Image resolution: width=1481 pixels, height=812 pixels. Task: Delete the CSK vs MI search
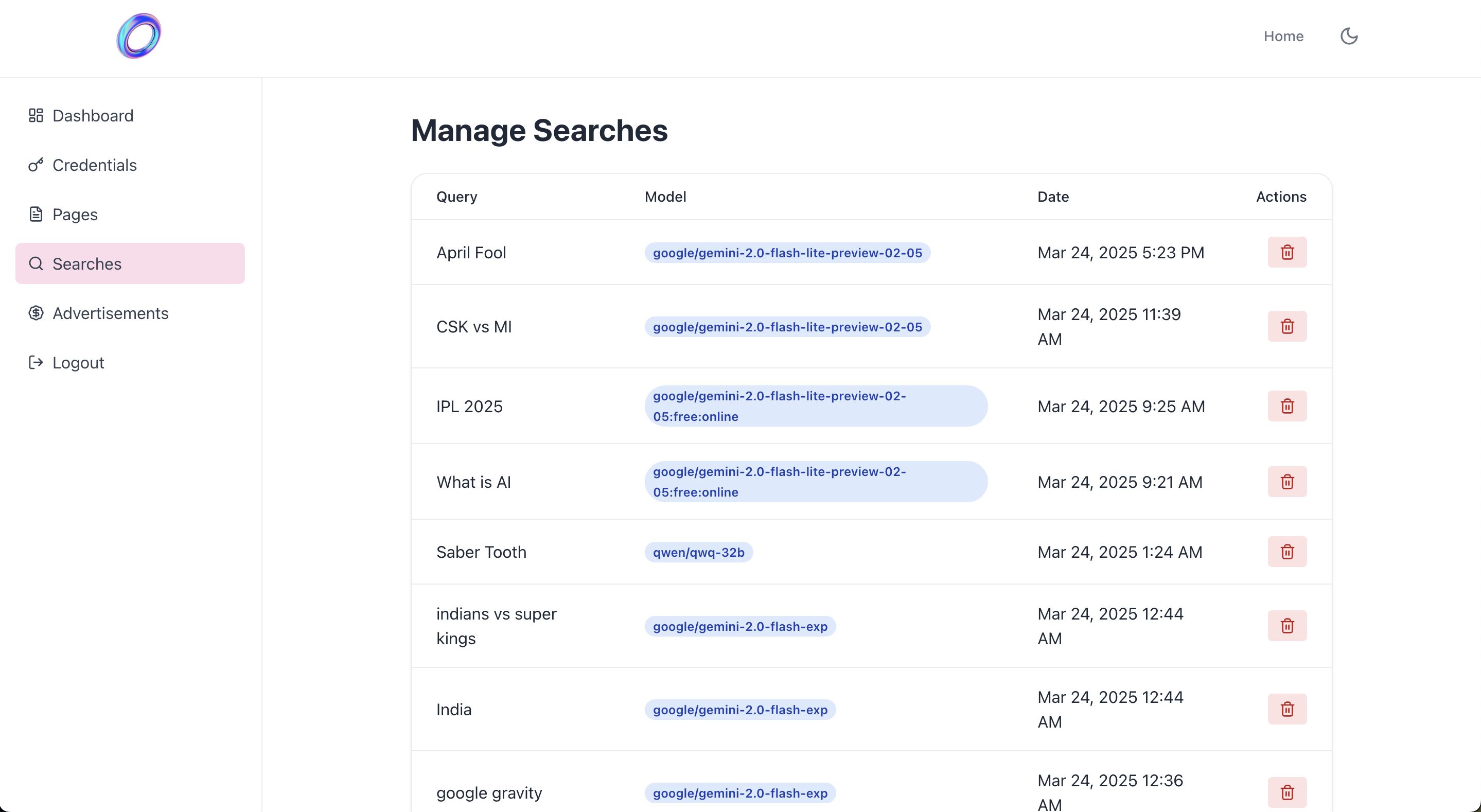coord(1286,327)
